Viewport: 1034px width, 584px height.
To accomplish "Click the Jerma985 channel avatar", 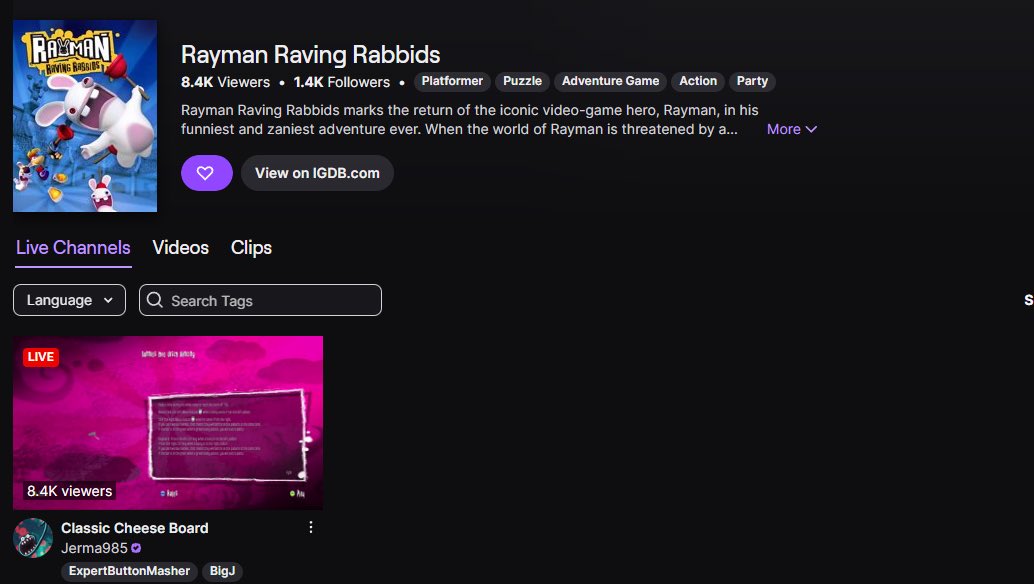I will coord(33,538).
